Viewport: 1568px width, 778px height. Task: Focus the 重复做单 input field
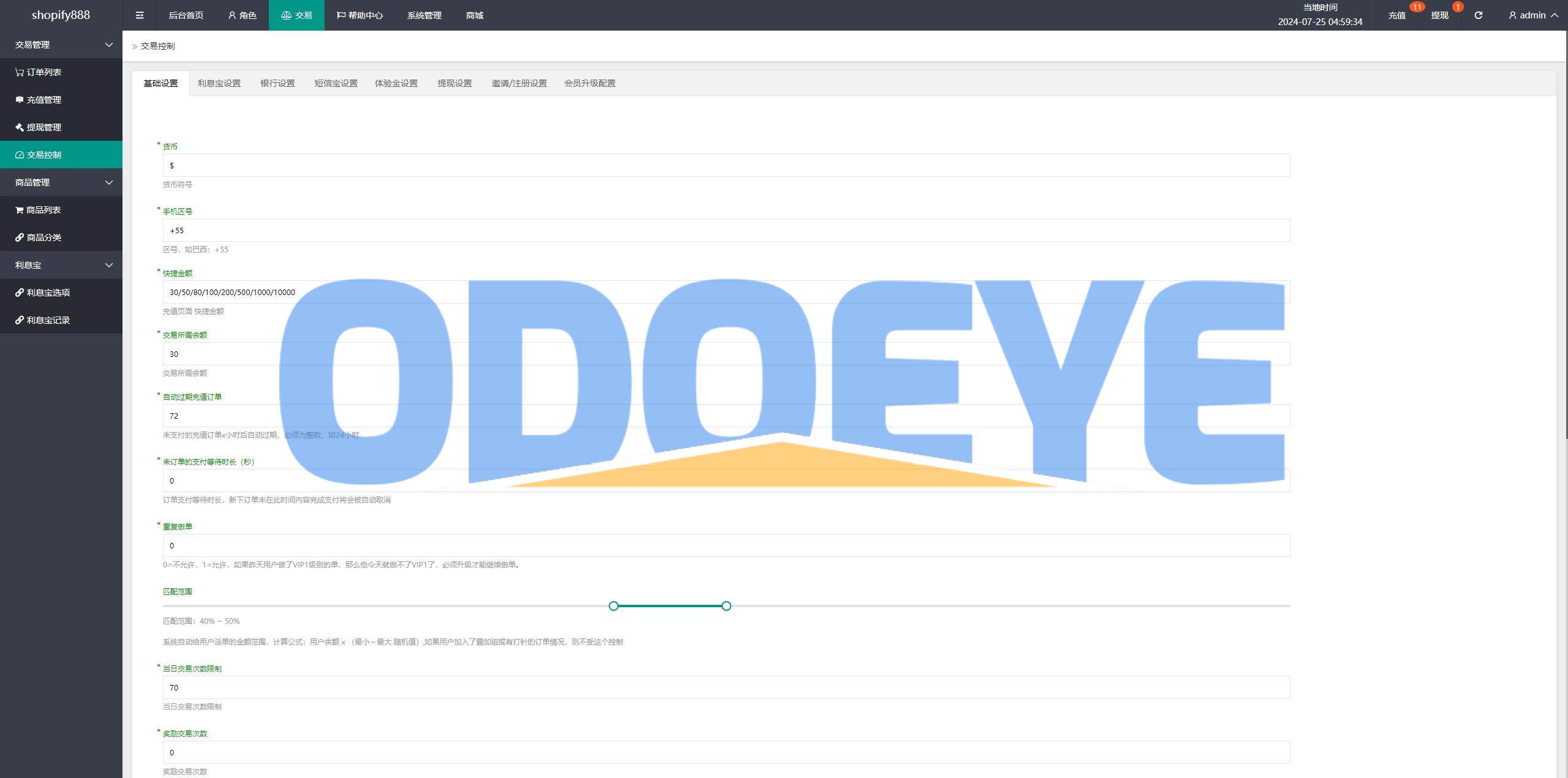point(726,545)
